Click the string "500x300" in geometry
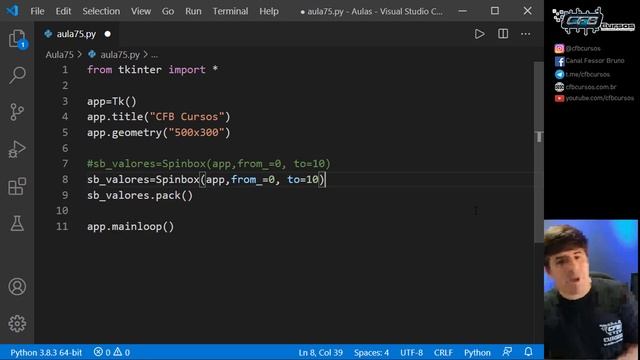This screenshot has width=640, height=360. (196, 133)
